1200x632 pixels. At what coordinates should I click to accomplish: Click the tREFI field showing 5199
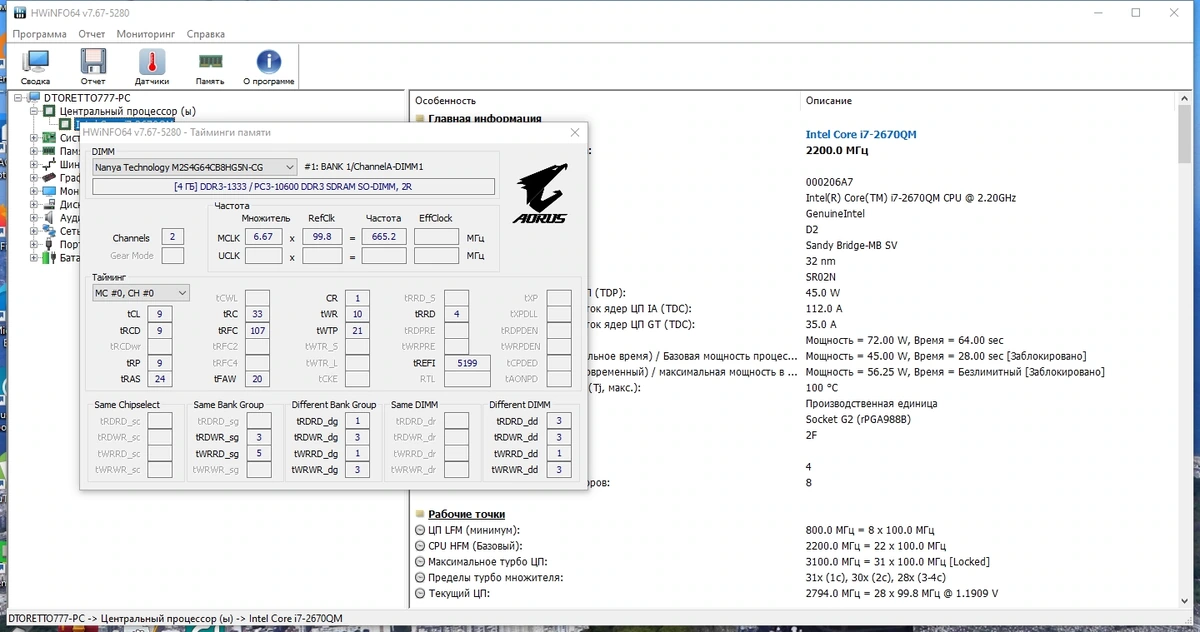[x=466, y=362]
